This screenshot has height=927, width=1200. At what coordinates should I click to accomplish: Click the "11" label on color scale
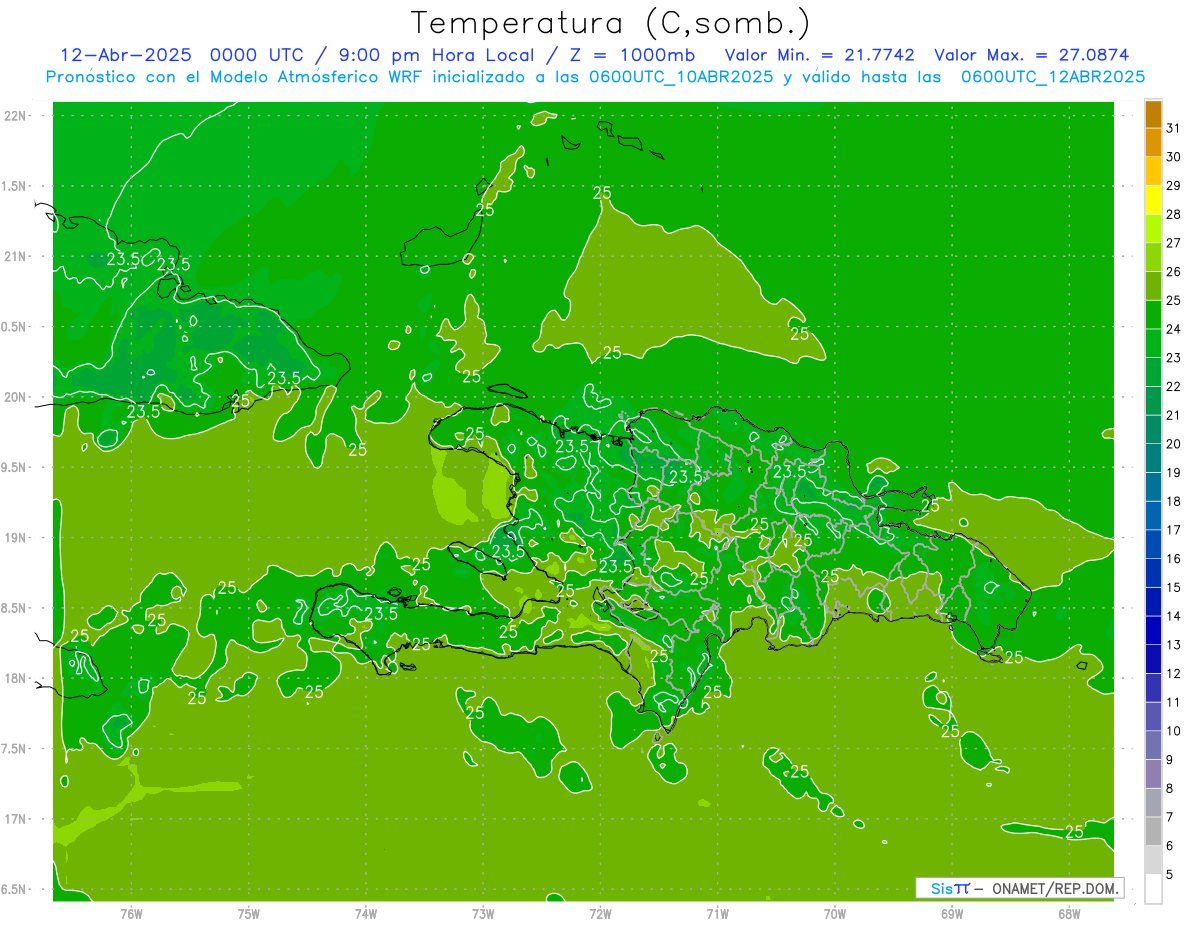(x=1174, y=702)
